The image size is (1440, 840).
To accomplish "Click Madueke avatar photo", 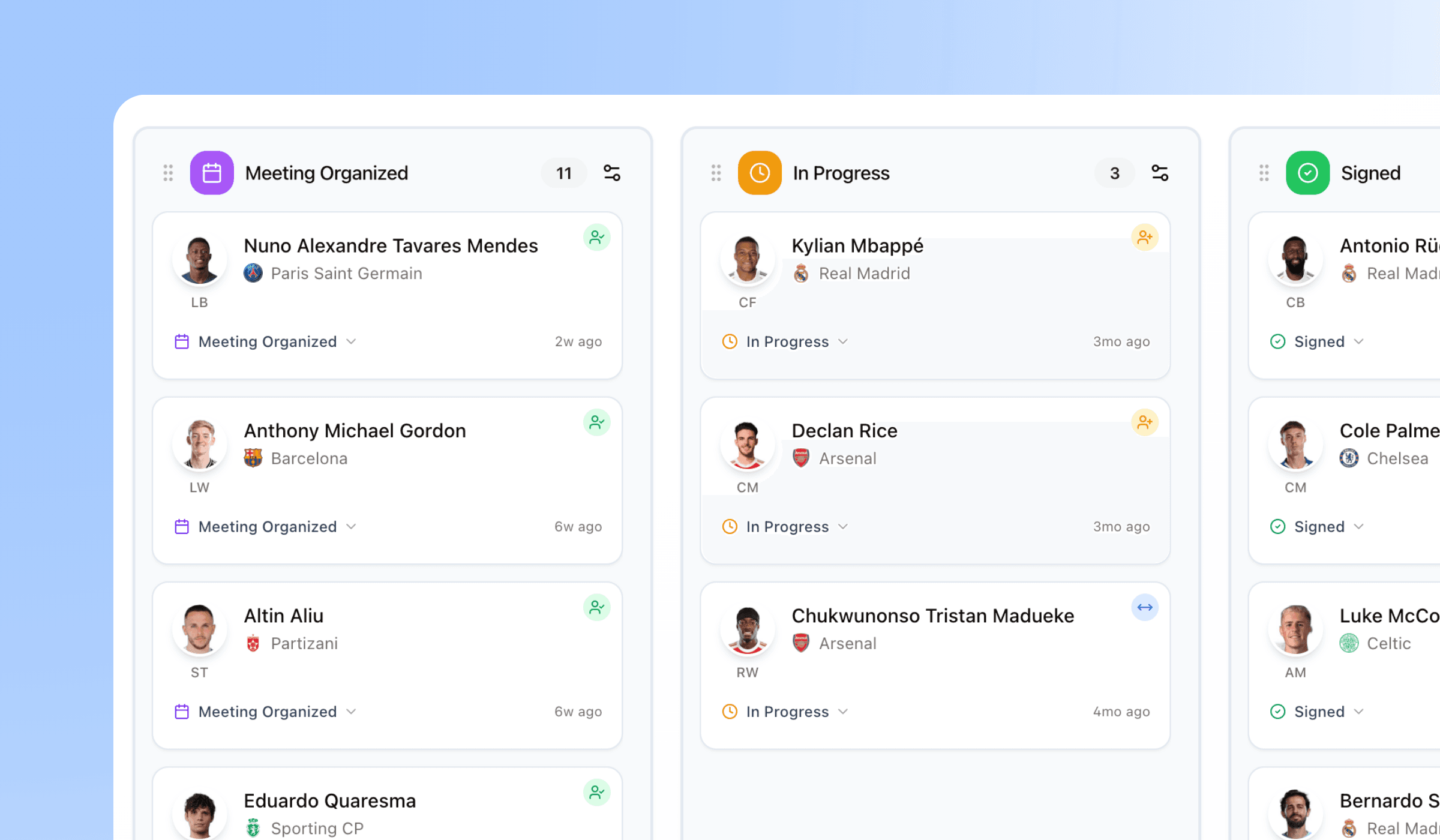I will pyautogui.click(x=747, y=629).
